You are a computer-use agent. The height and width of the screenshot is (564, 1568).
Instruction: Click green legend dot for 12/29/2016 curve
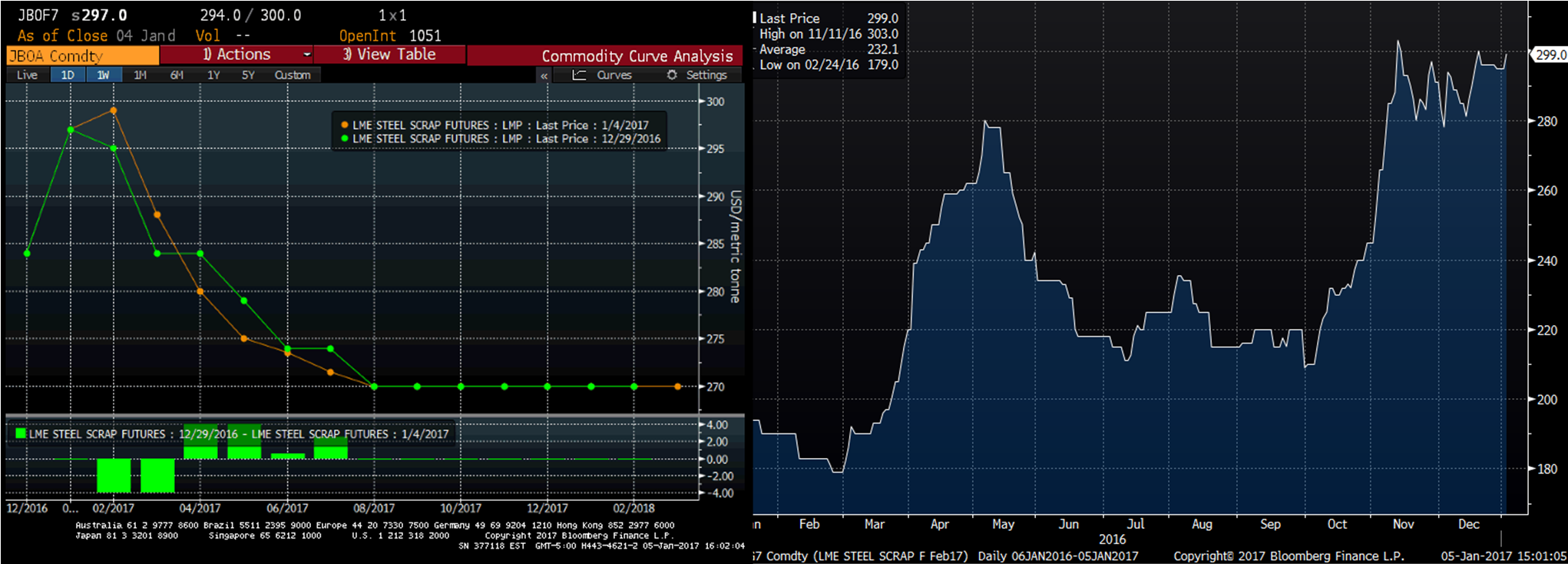pos(344,139)
